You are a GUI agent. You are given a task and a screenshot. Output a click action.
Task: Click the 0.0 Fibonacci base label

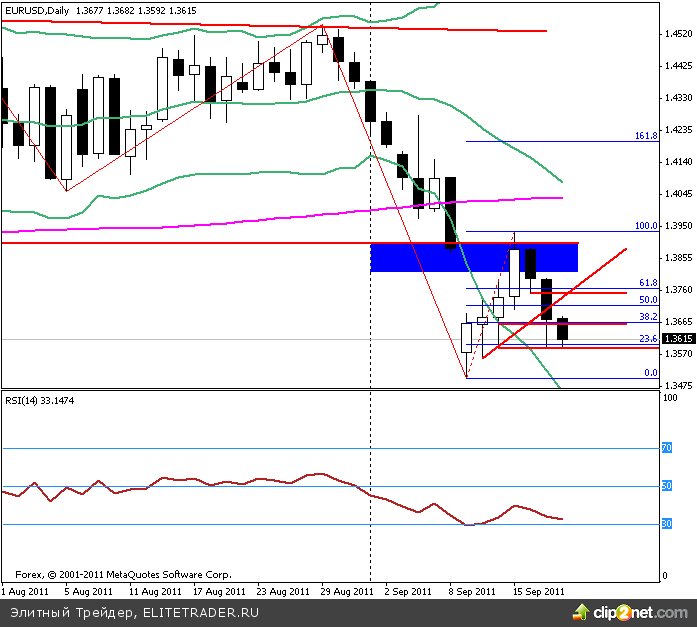[x=650, y=373]
